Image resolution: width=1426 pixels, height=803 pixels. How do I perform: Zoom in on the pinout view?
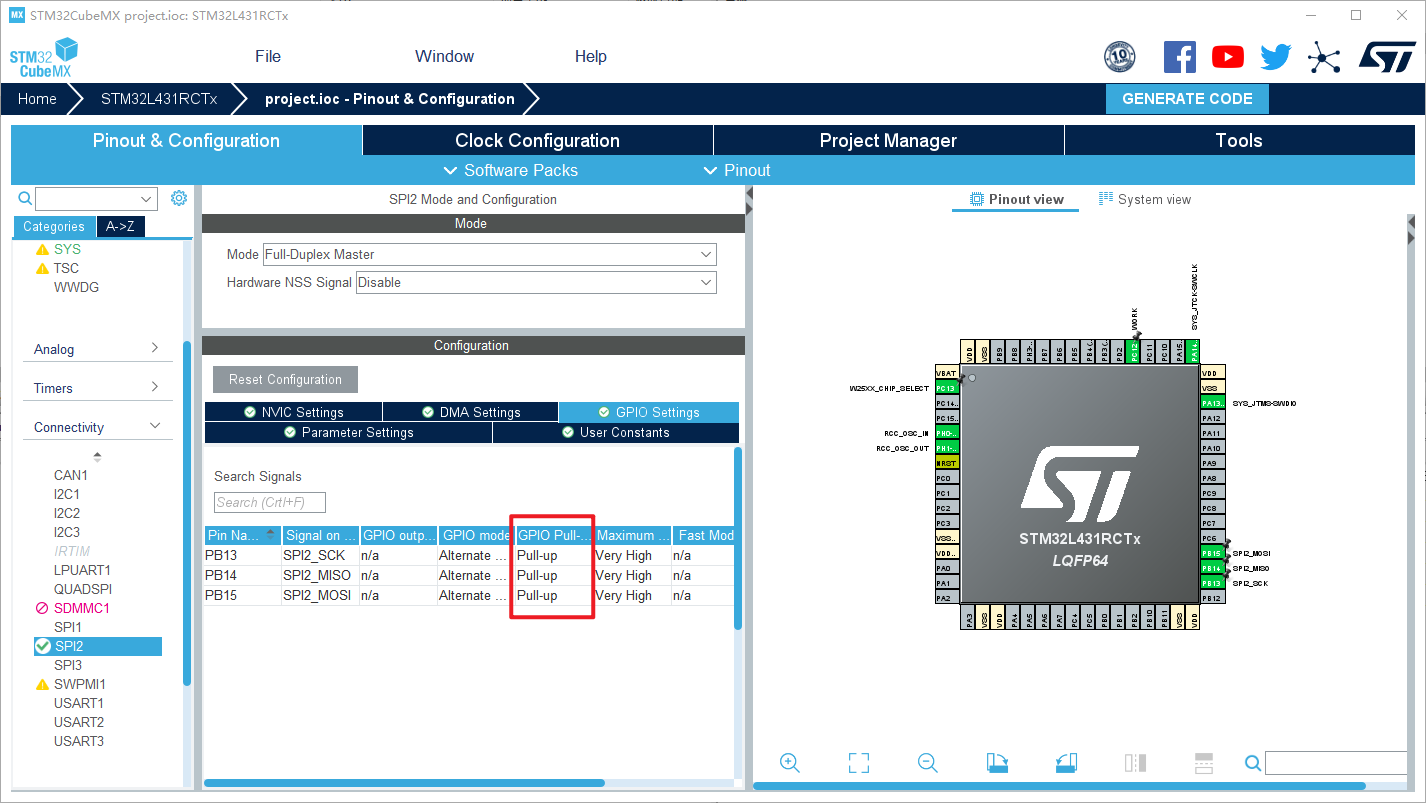tap(790, 762)
